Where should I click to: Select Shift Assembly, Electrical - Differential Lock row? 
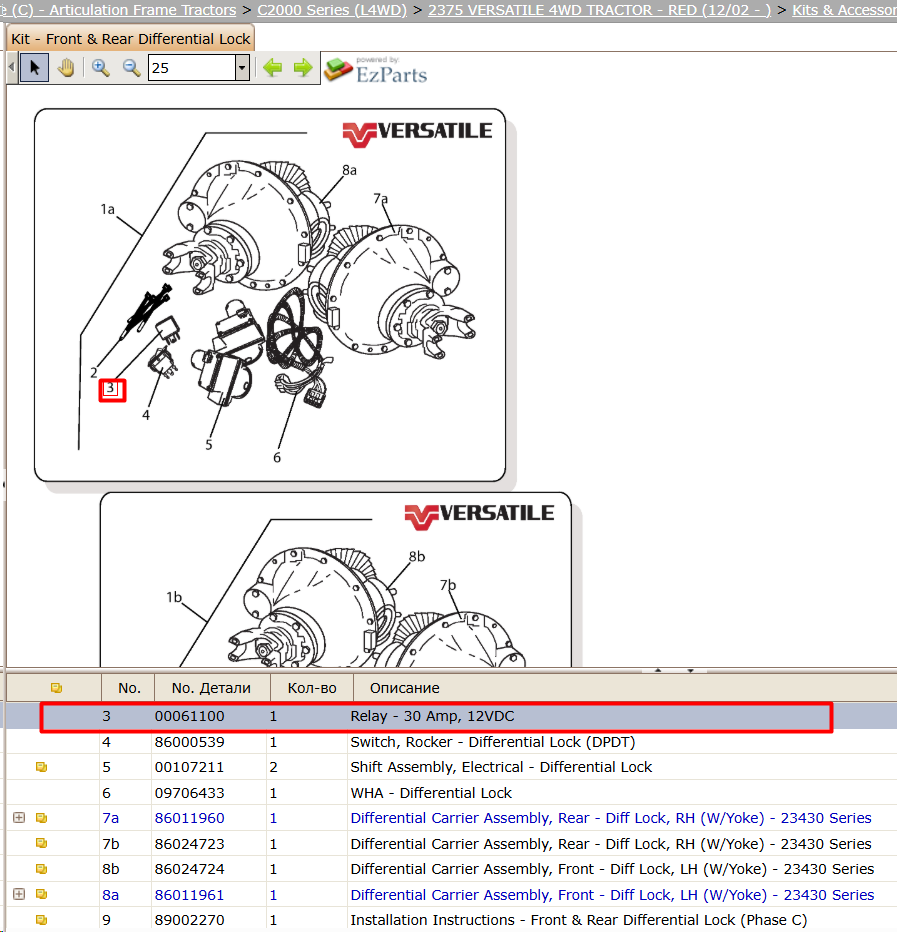pos(451,767)
